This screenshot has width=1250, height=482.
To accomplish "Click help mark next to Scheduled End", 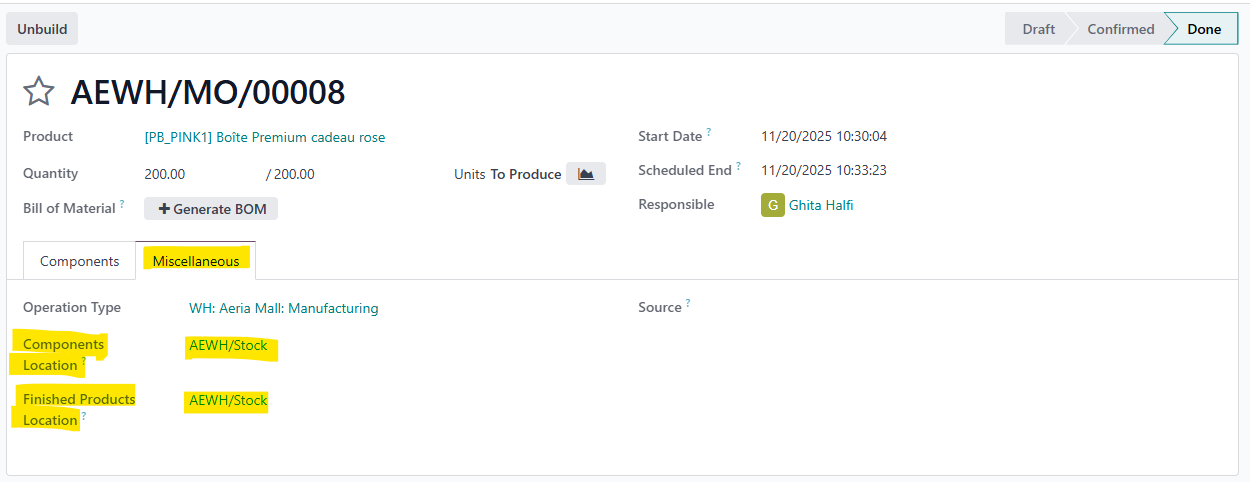I will [x=740, y=166].
